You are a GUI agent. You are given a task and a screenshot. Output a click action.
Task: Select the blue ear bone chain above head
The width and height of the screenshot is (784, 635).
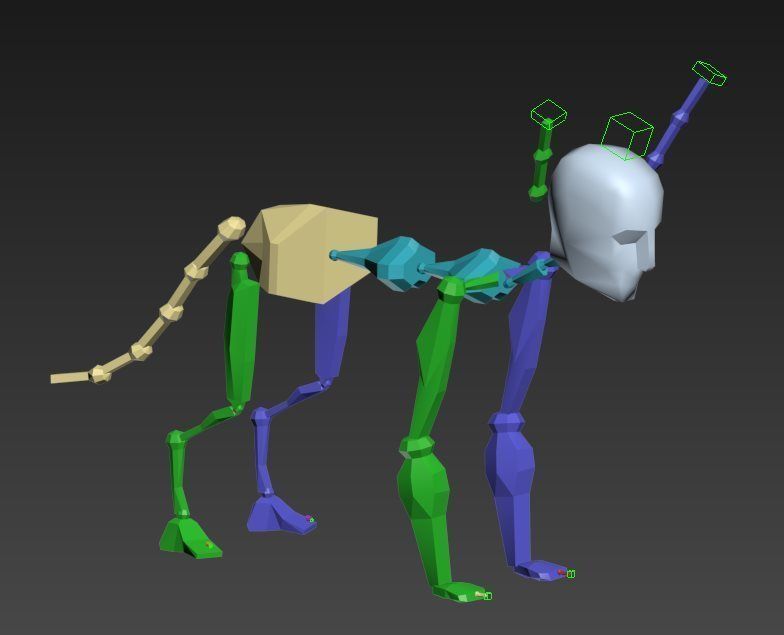(x=679, y=122)
